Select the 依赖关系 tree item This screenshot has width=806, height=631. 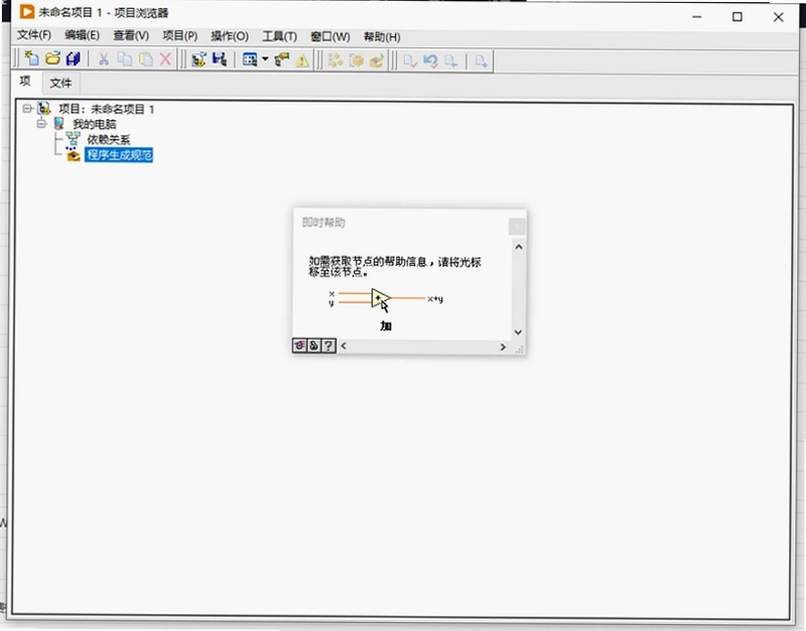108,140
